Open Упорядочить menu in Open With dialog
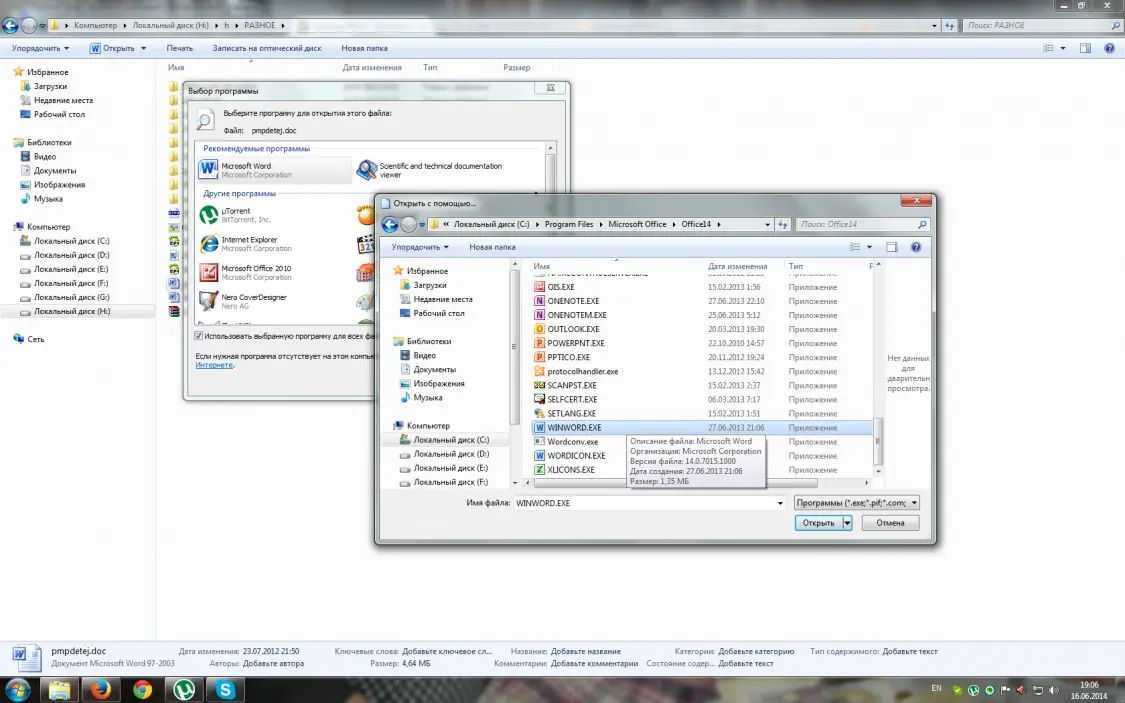This screenshot has width=1125, height=703. point(420,247)
